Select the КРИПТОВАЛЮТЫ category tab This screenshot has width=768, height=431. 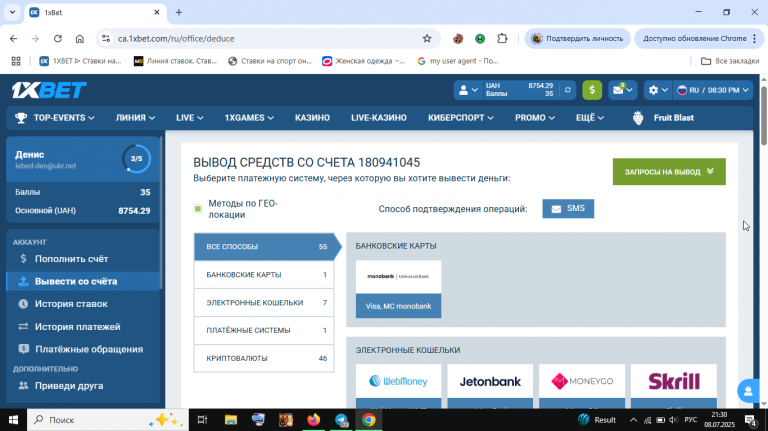pos(264,359)
